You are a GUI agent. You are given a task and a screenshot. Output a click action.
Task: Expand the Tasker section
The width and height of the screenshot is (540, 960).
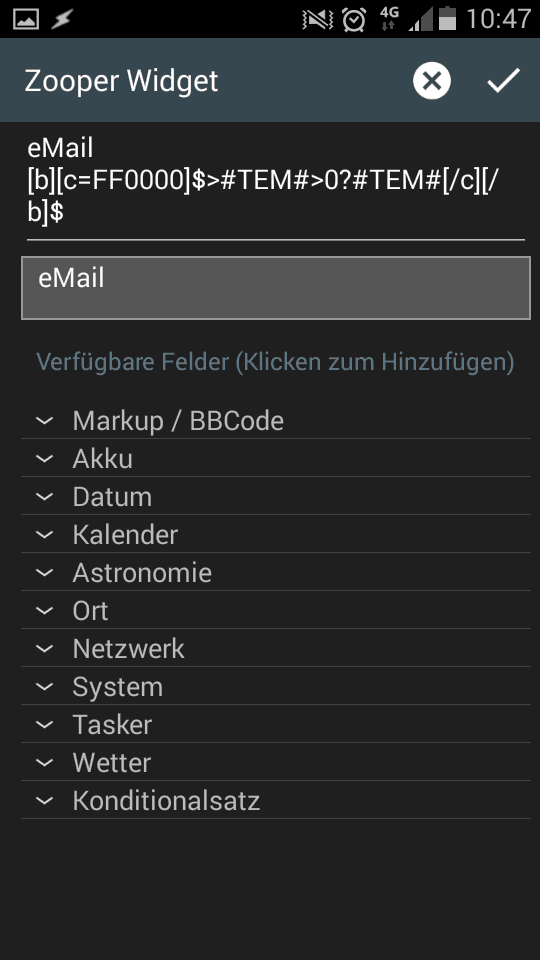click(276, 724)
